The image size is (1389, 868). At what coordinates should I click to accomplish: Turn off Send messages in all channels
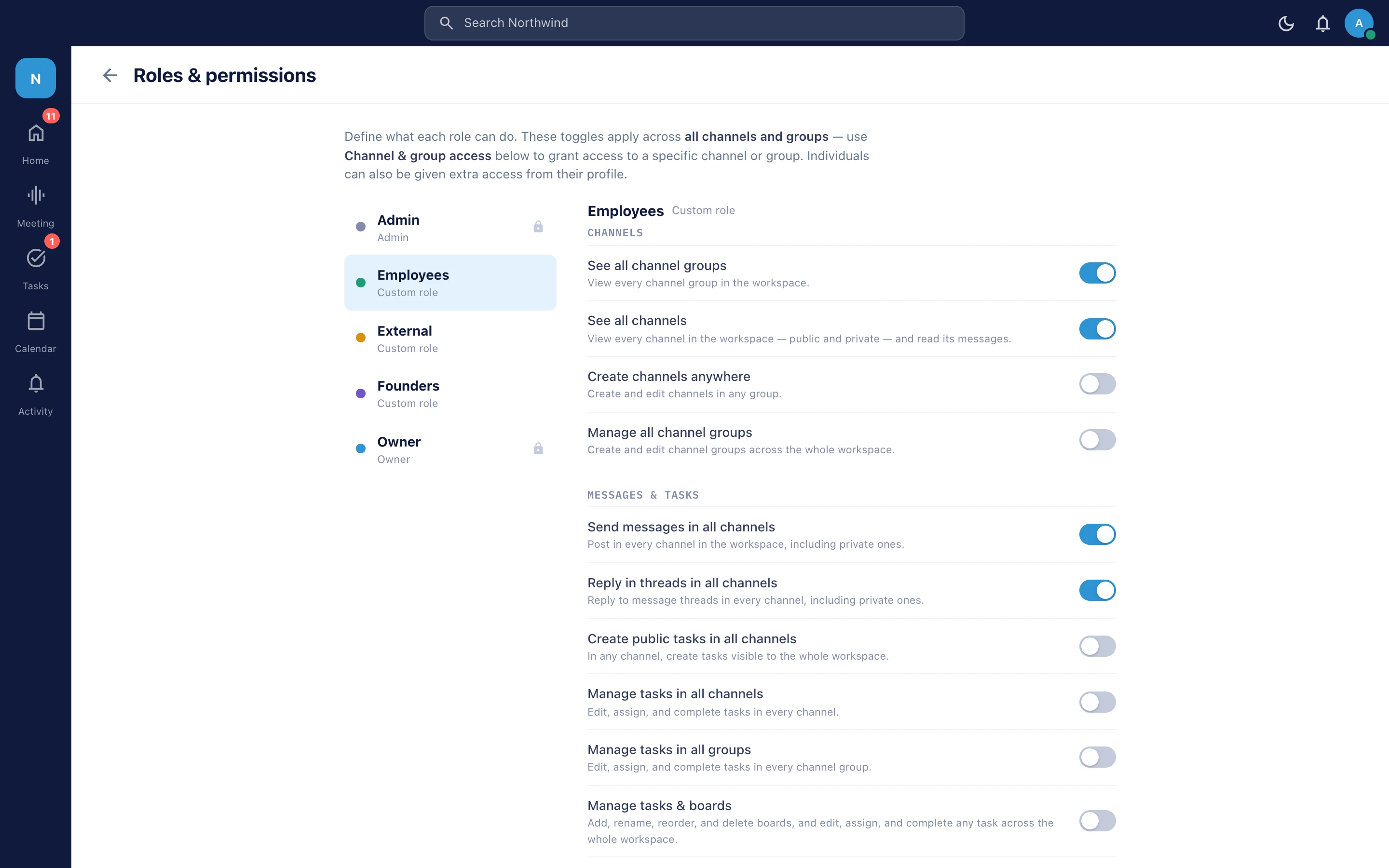pyautogui.click(x=1097, y=534)
